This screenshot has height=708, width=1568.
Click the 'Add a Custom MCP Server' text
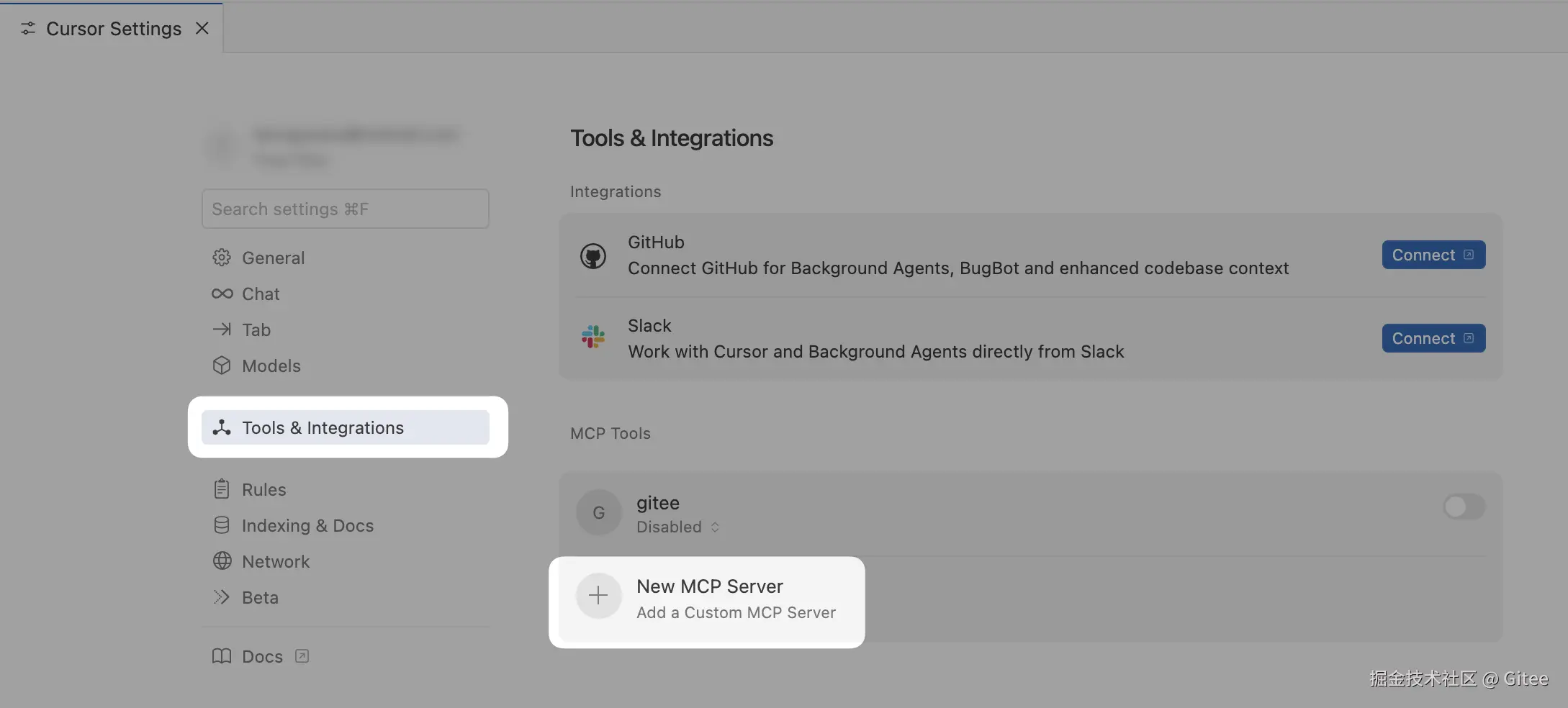(x=736, y=612)
